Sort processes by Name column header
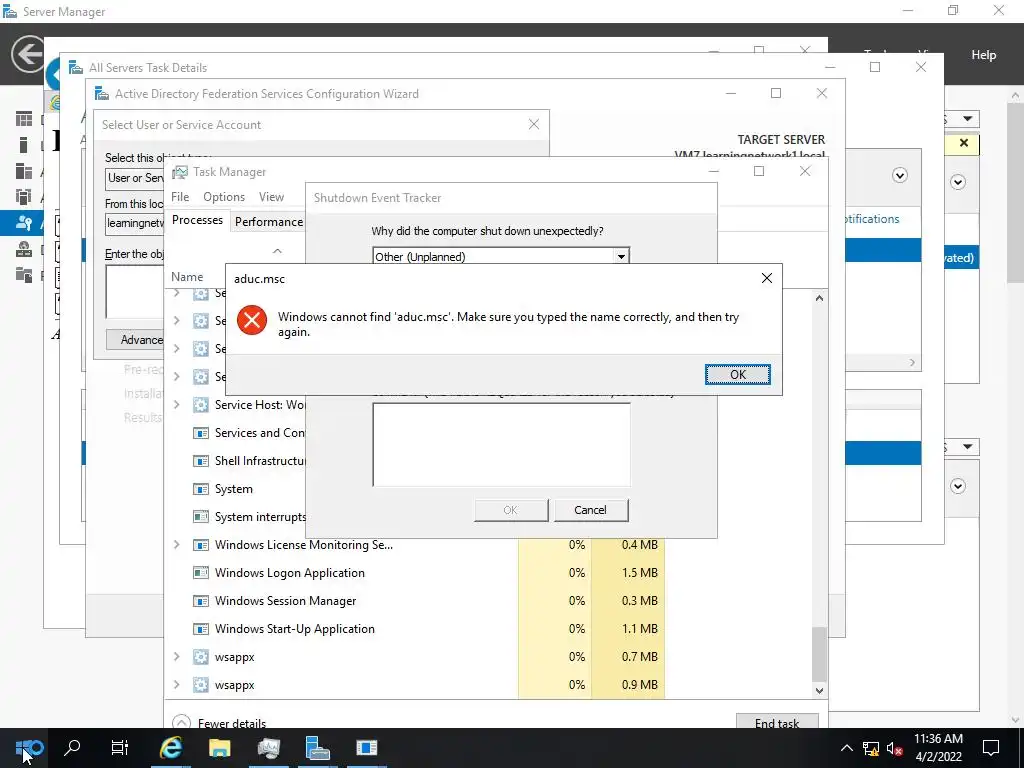The width and height of the screenshot is (1024, 768). (187, 277)
